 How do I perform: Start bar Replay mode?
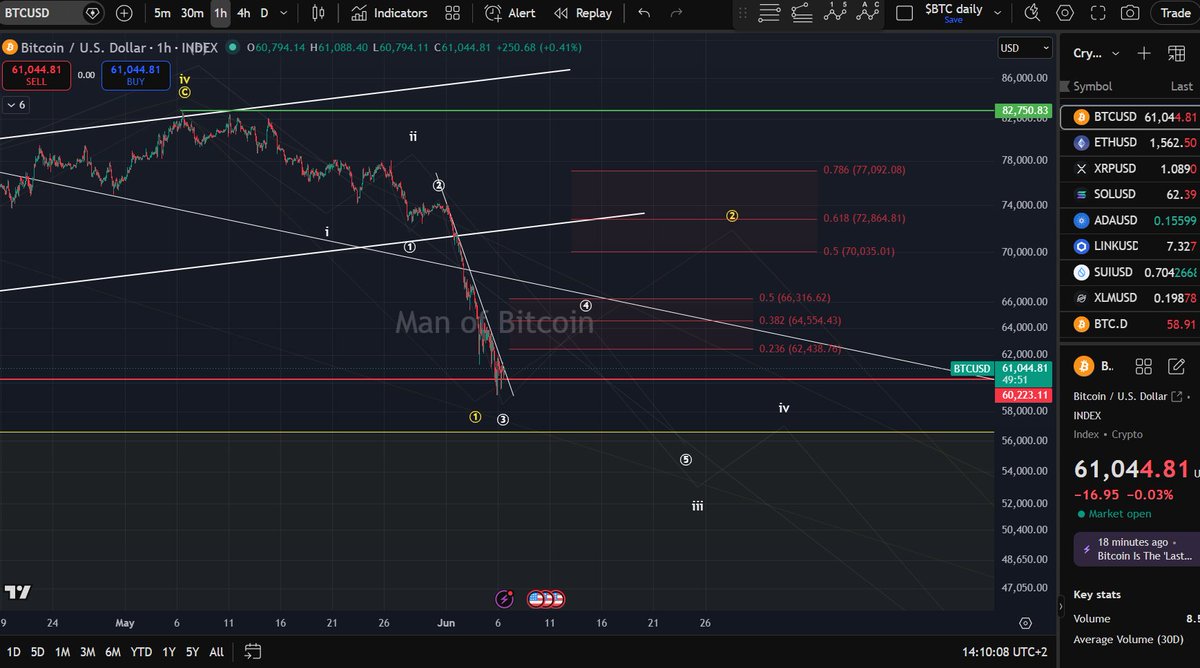pos(583,13)
